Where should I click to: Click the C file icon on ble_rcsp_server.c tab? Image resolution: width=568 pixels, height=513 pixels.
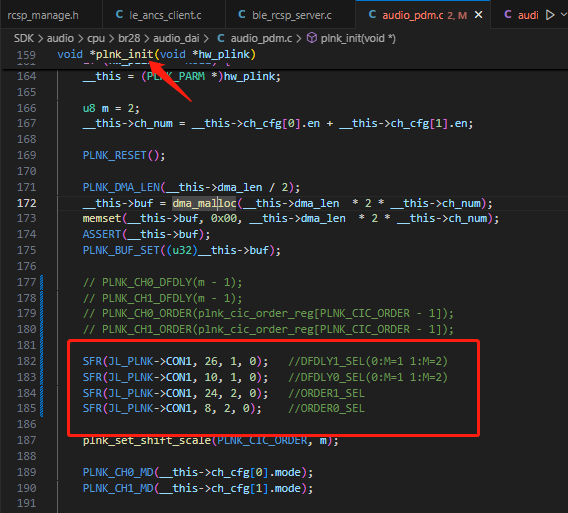pyautogui.click(x=242, y=15)
